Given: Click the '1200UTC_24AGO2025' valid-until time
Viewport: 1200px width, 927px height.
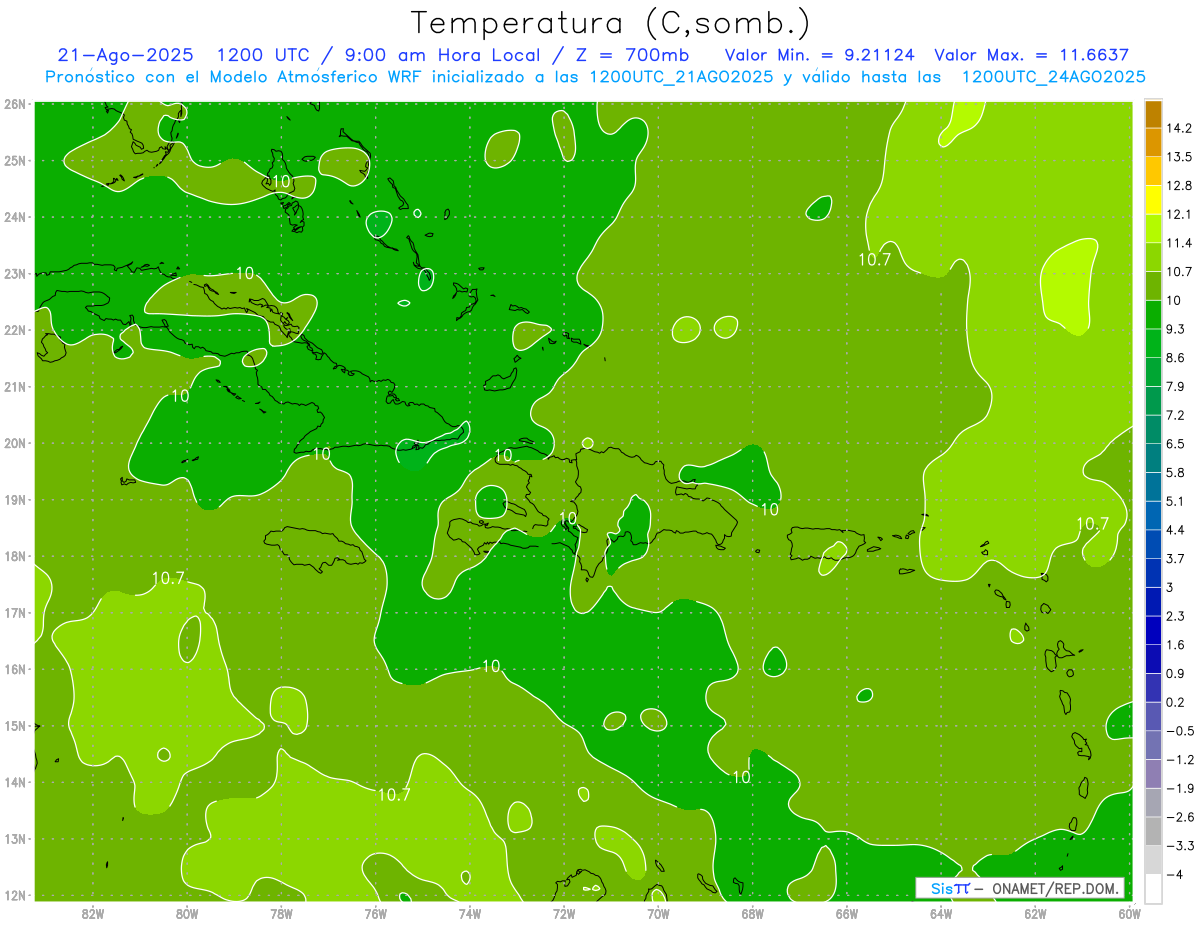Looking at the screenshot, I should tap(1053, 76).
